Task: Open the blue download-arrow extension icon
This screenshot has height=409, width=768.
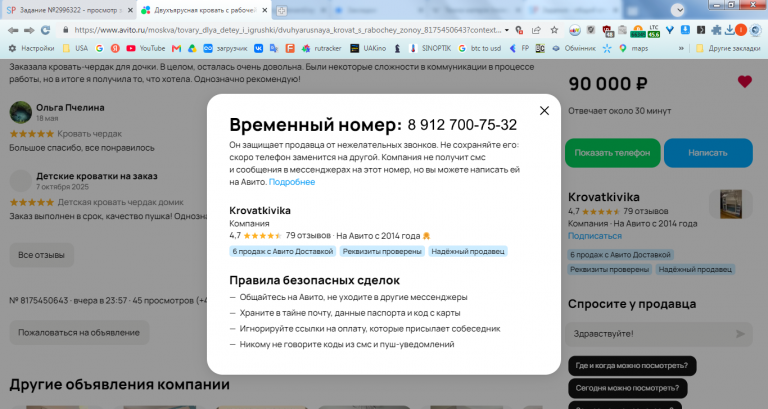Action: pos(685,30)
